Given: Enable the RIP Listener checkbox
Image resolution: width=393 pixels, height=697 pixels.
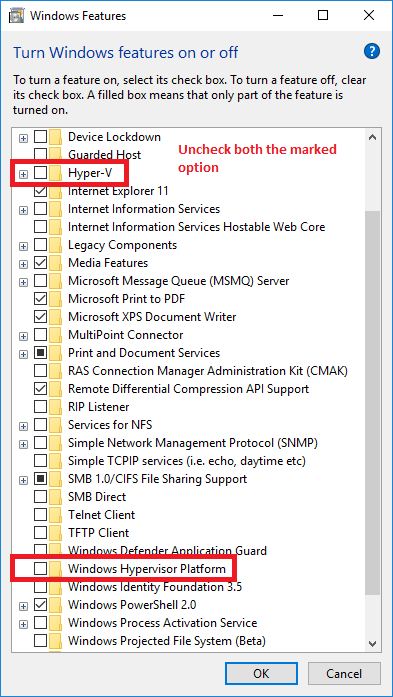Looking at the screenshot, I should [x=40, y=407].
